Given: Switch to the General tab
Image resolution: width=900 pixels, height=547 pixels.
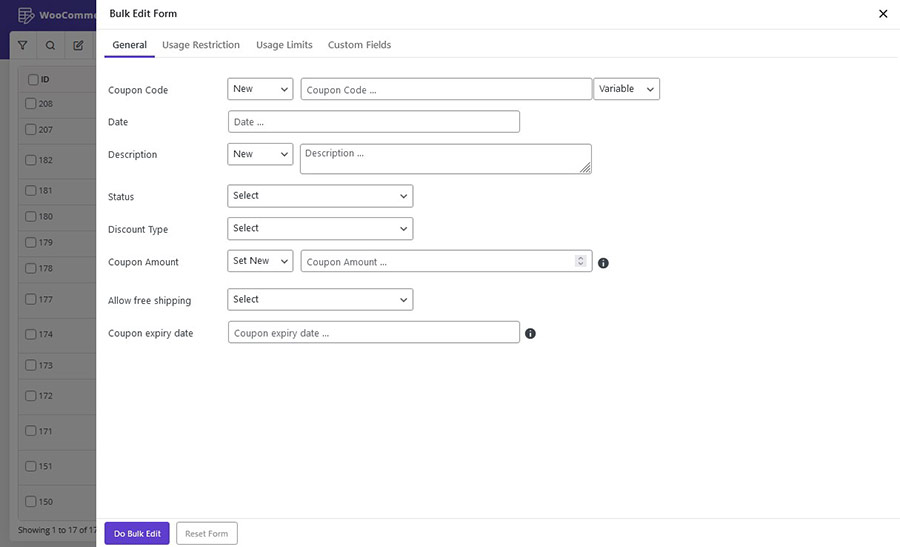Looking at the screenshot, I should [130, 45].
